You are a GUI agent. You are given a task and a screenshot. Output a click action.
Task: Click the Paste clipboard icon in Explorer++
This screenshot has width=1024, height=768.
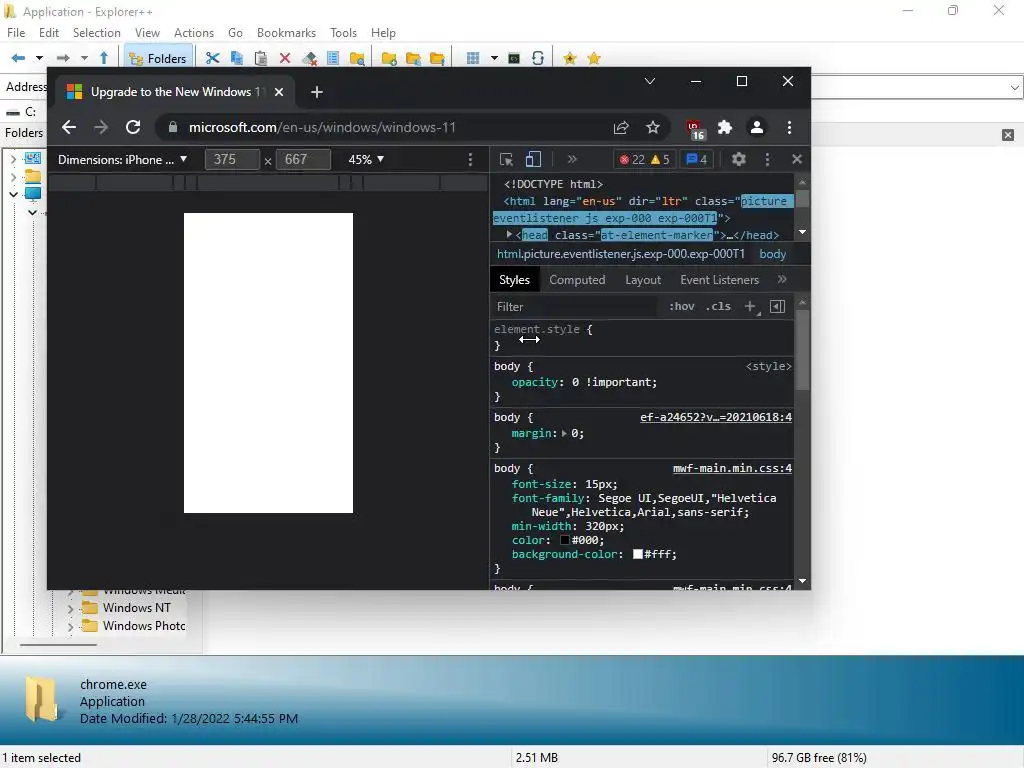coord(261,58)
